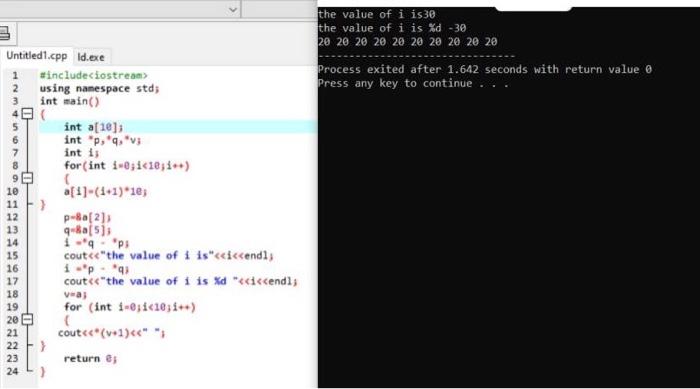700x389 pixels.
Task: Click the 'int main()' line
Action: 70,101
